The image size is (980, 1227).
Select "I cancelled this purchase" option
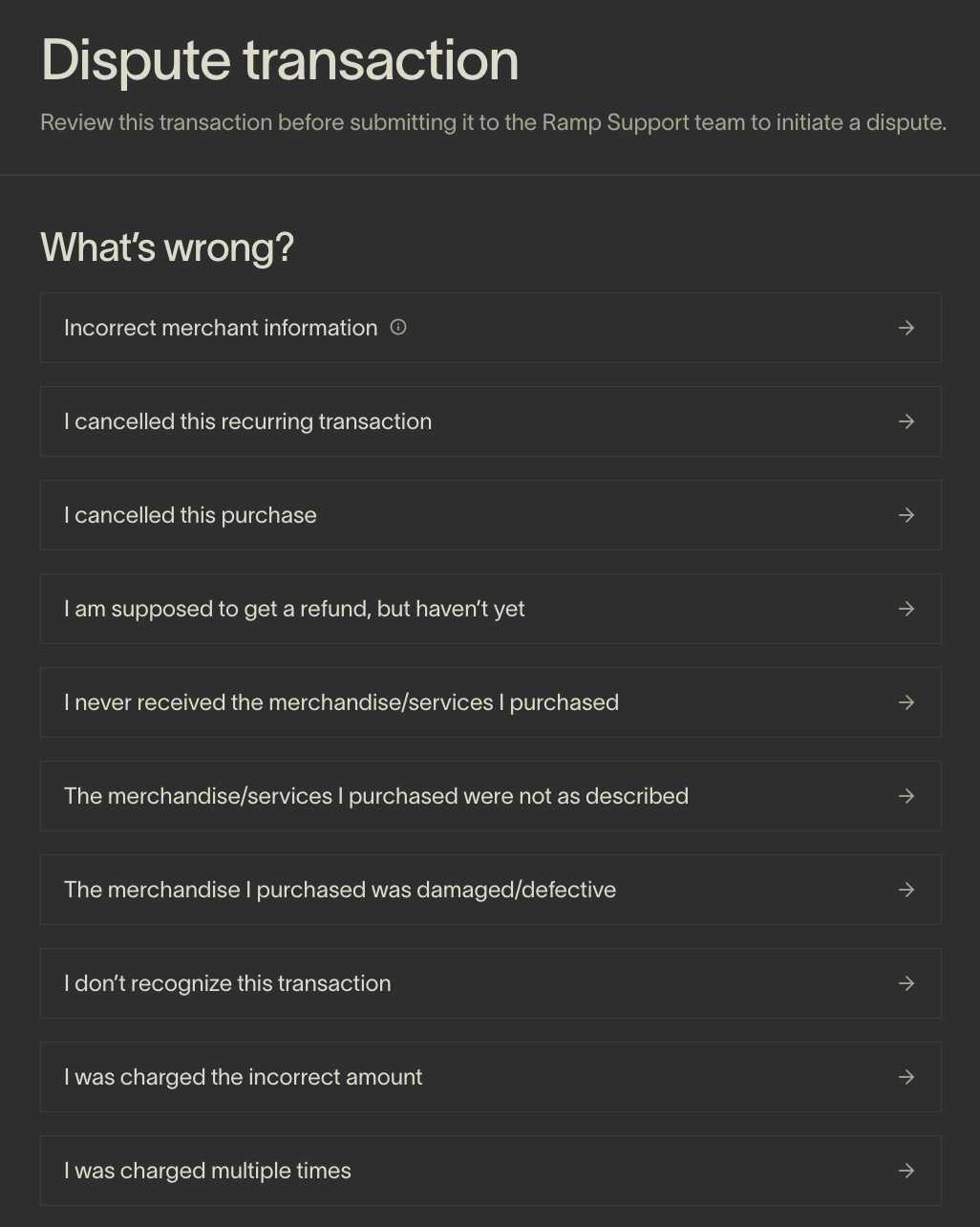pyautogui.click(x=190, y=515)
